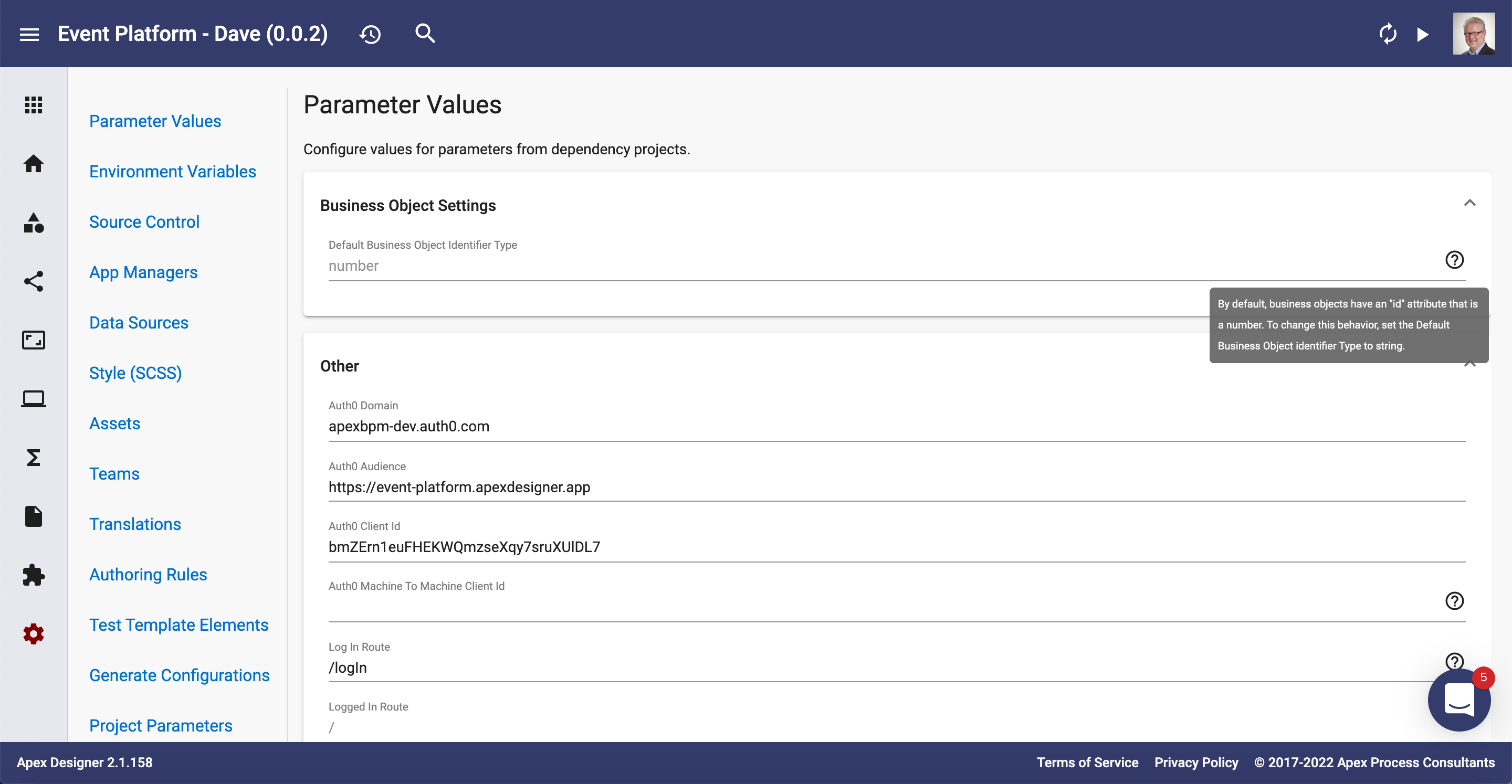Open the puzzle piece extensions icon

coord(34,575)
